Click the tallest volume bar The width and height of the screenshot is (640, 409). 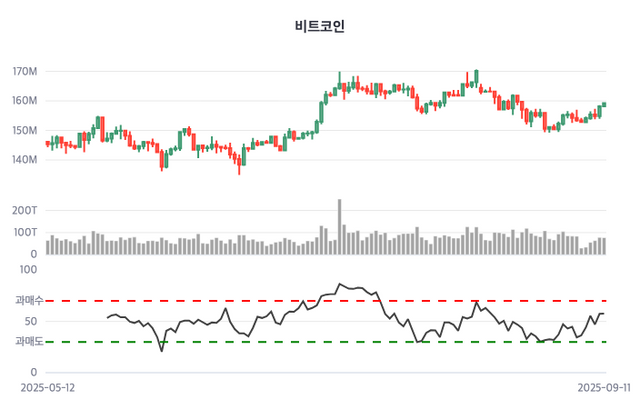point(339,226)
